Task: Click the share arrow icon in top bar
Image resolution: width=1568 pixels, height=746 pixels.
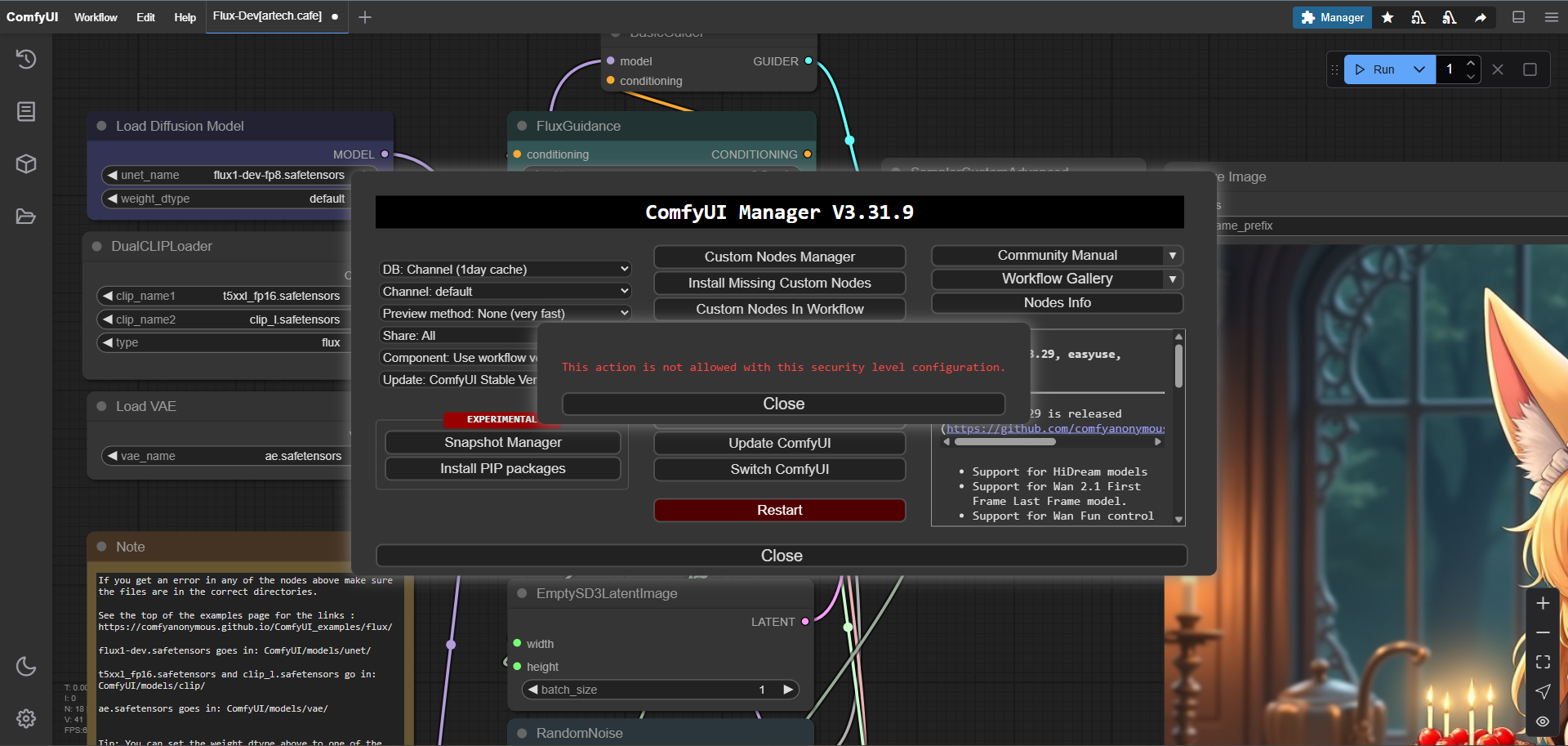Action: (x=1481, y=17)
